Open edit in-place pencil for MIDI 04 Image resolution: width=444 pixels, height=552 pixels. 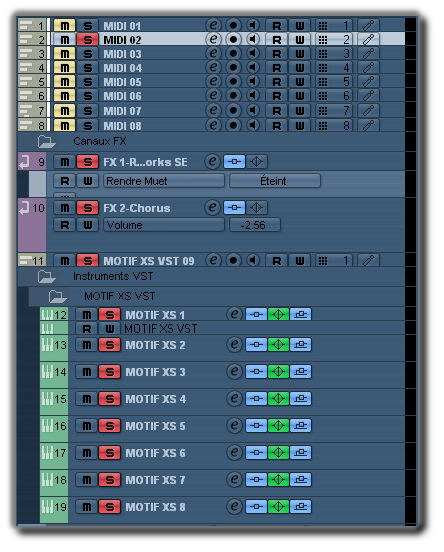[368, 67]
